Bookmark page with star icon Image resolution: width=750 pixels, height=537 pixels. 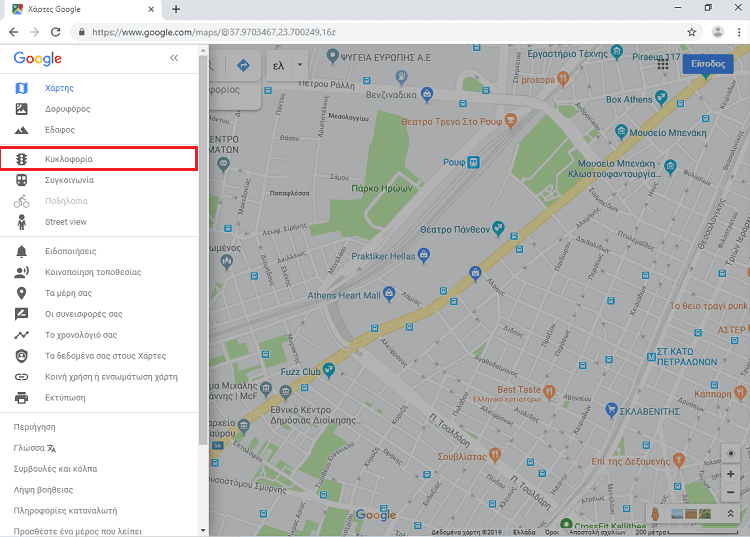[x=692, y=32]
